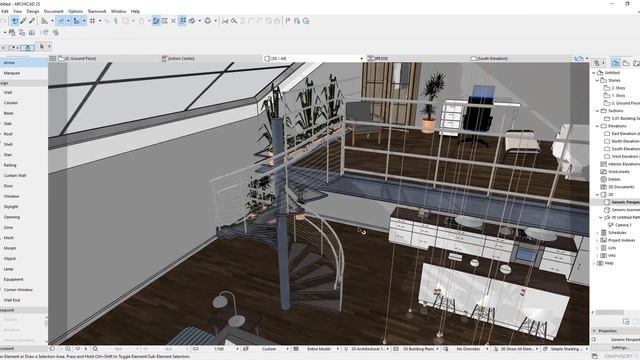
Task: Select the Morph tool
Action: click(10, 248)
